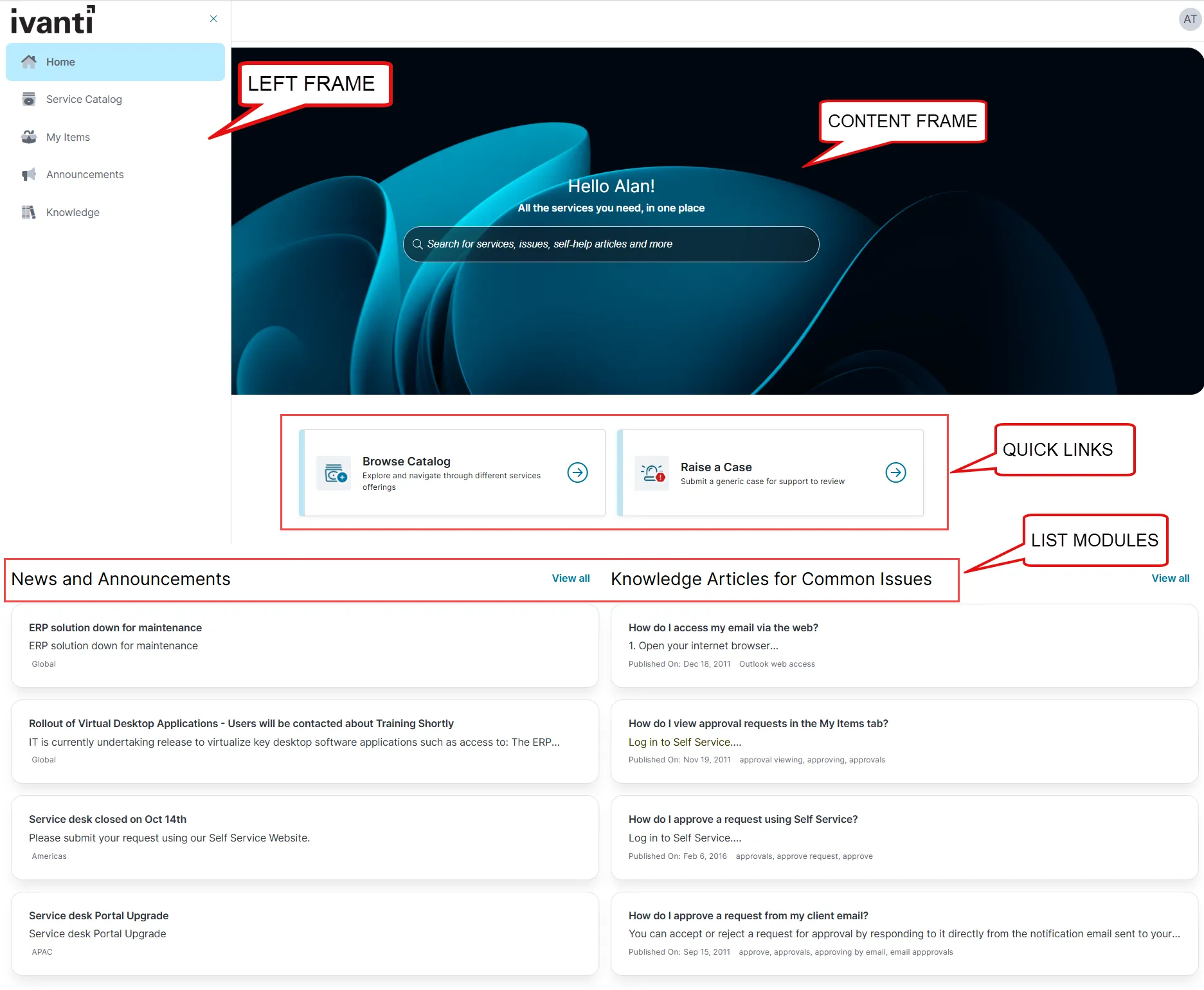Click the arrow on Browse Catalog card
Viewport: 1204px width, 990px height.
click(x=577, y=473)
